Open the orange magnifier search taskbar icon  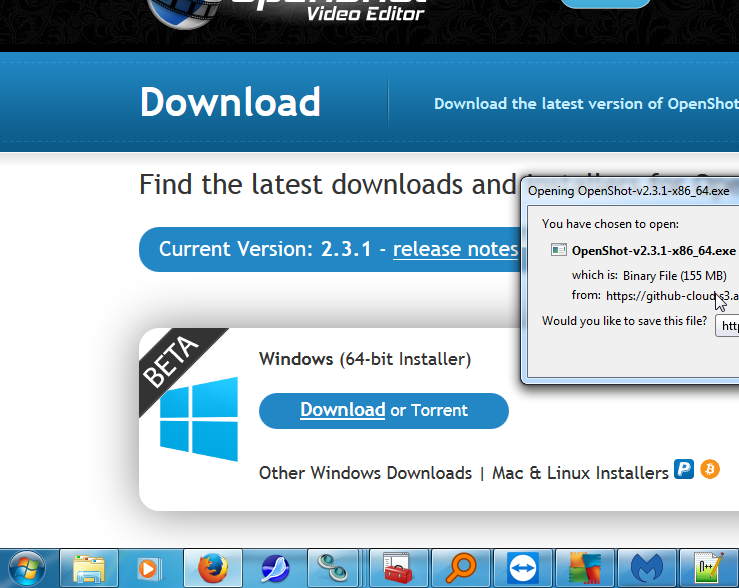coord(461,569)
